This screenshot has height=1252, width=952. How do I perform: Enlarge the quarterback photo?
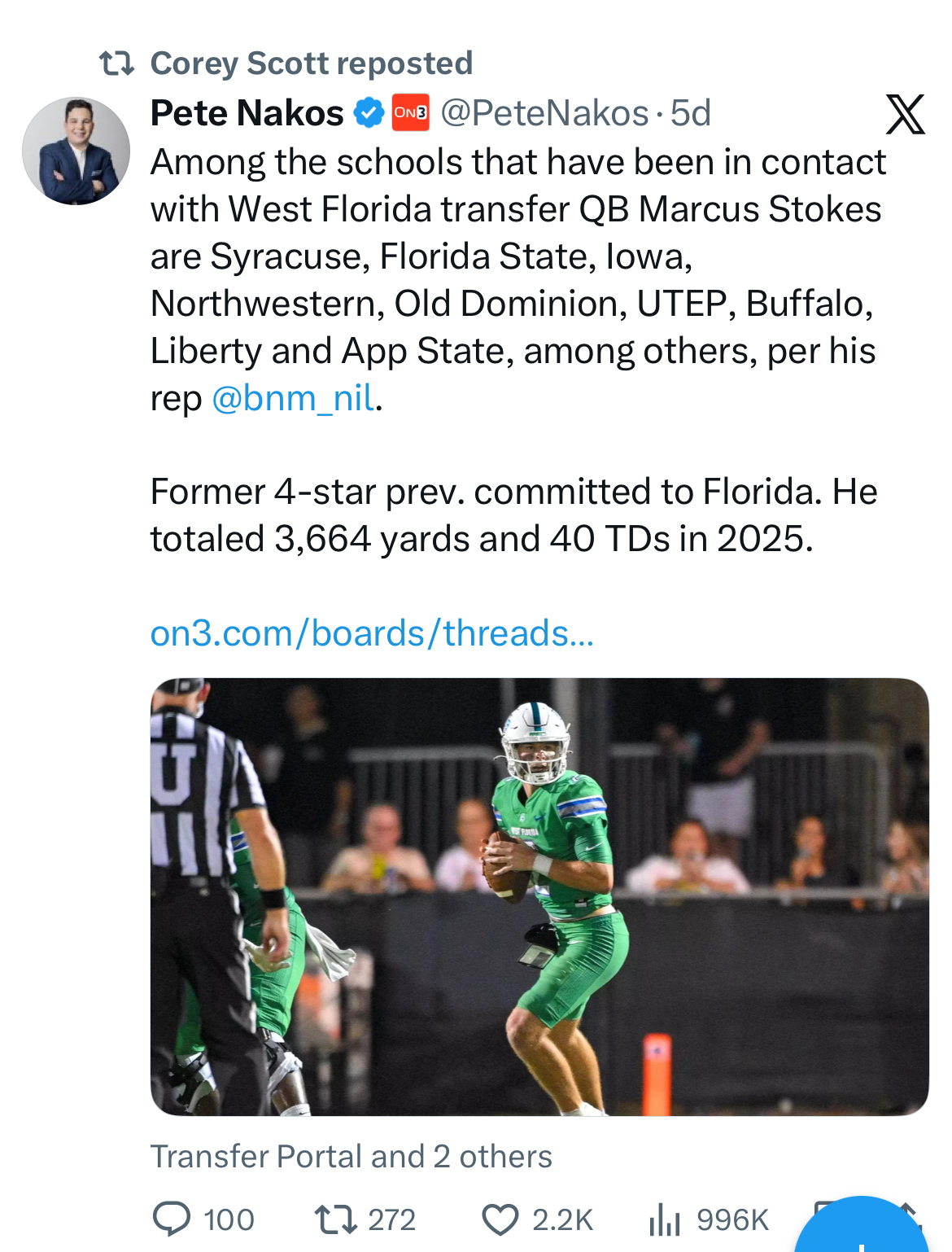pos(539,896)
